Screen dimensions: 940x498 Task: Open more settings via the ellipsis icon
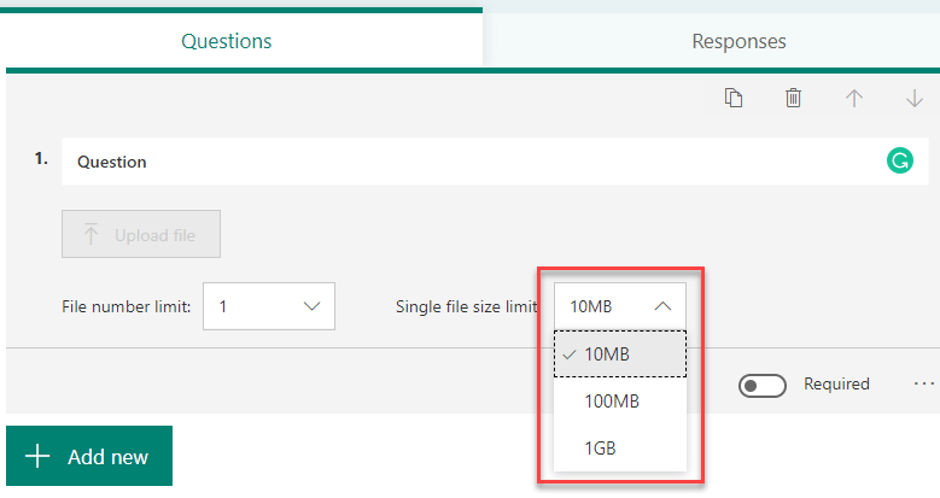click(924, 384)
